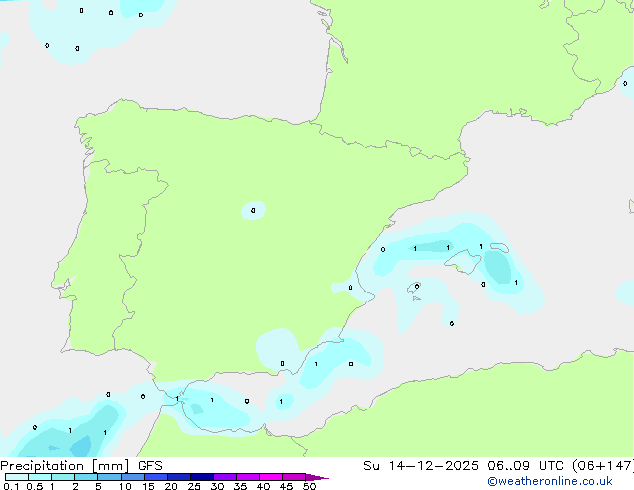Image resolution: width=634 pixels, height=490 pixels.
Task: Click the 'GFS' model label
Action: tap(150, 466)
